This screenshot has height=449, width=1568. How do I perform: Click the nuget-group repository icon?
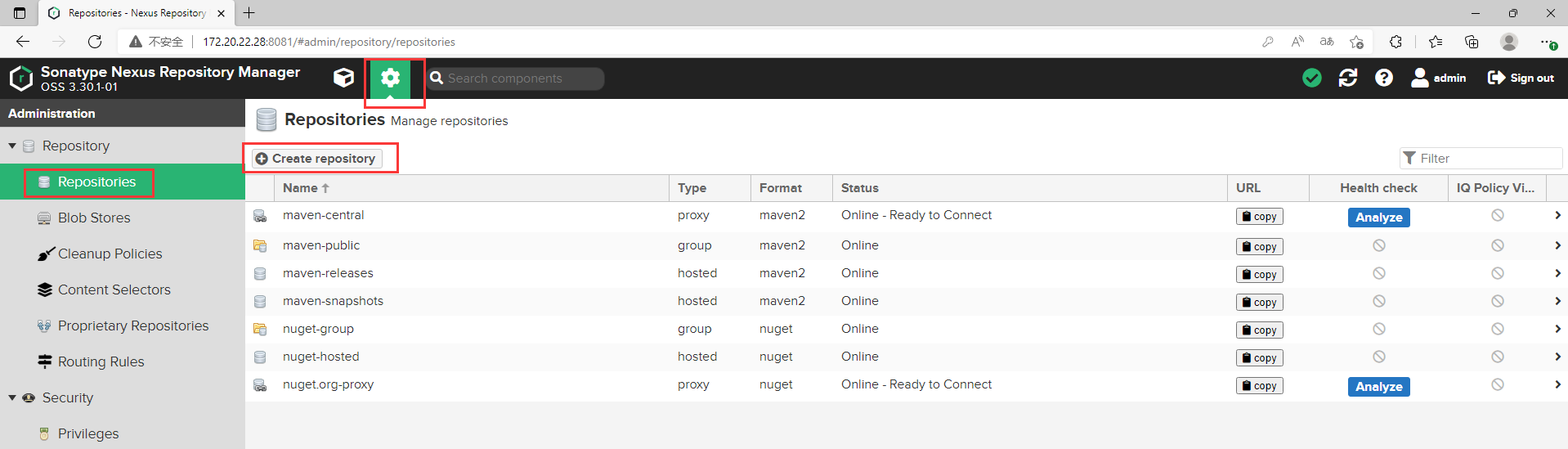pyautogui.click(x=260, y=329)
